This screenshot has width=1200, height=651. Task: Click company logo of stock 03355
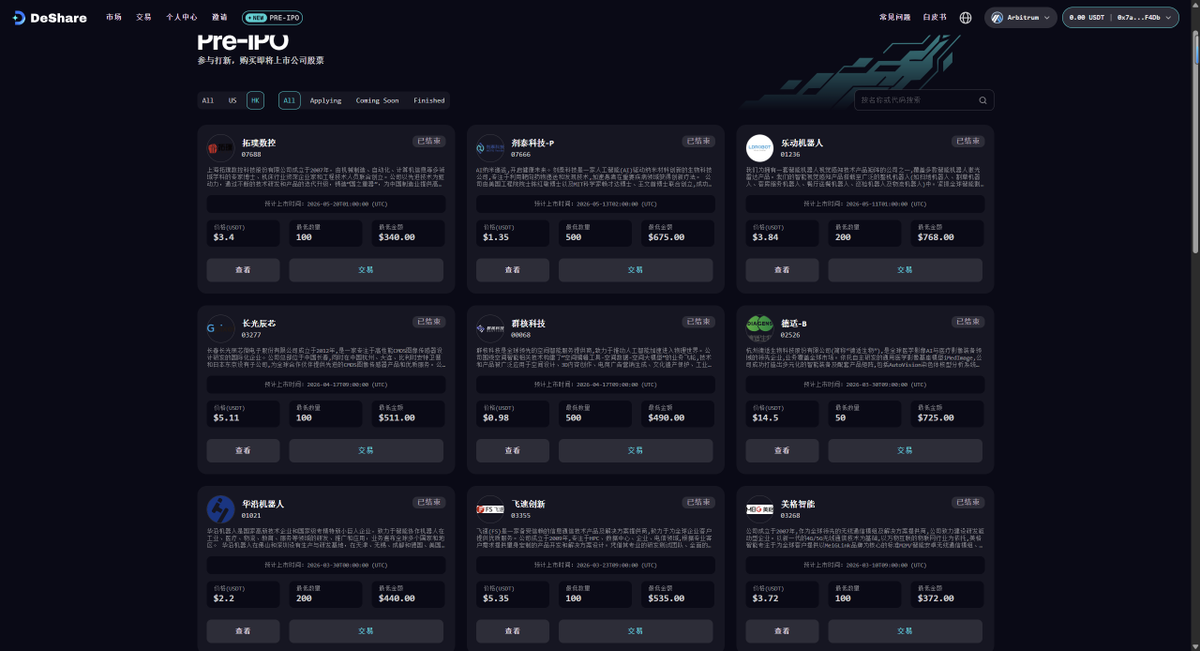point(490,508)
